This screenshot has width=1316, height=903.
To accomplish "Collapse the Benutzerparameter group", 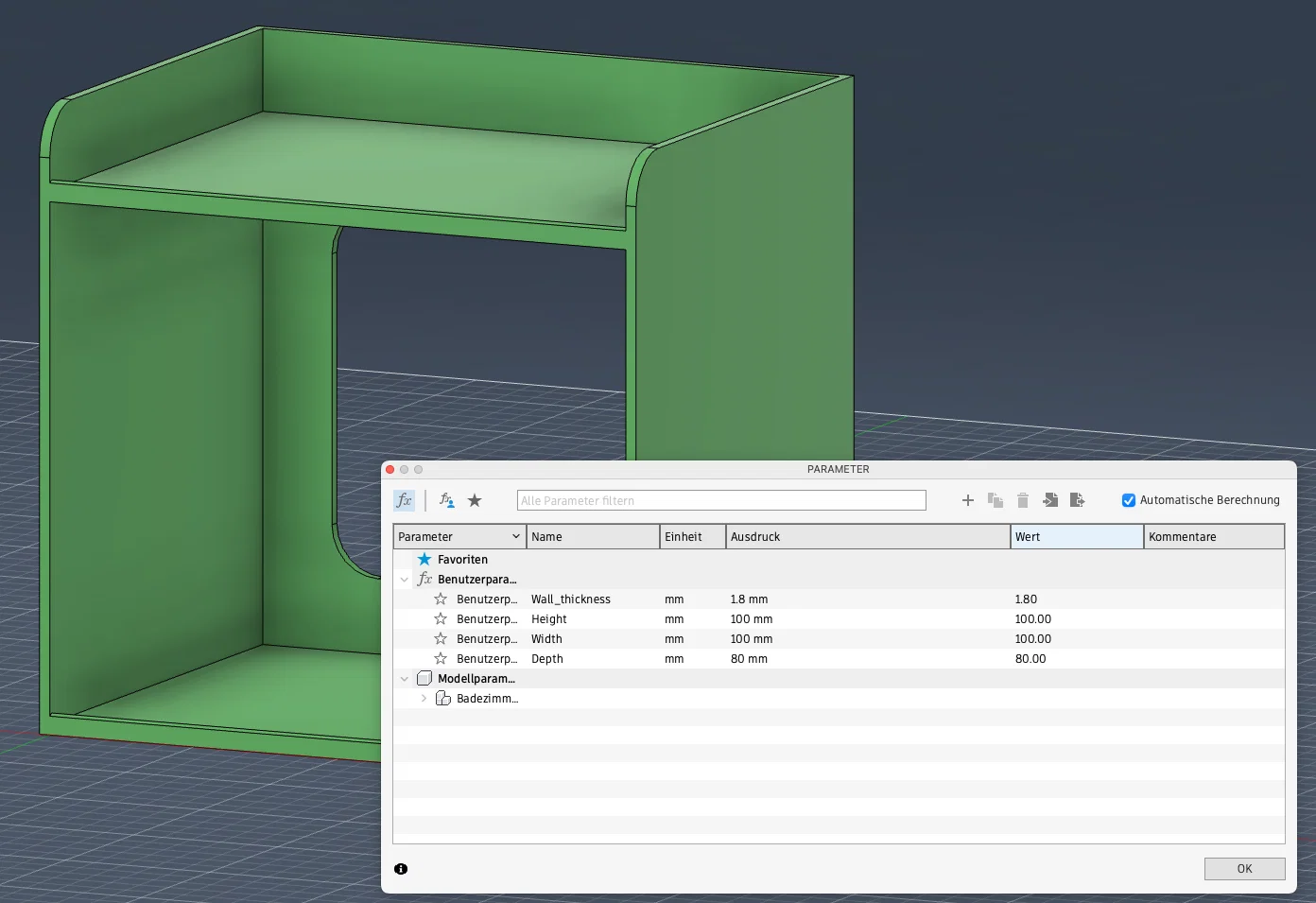I will click(405, 580).
